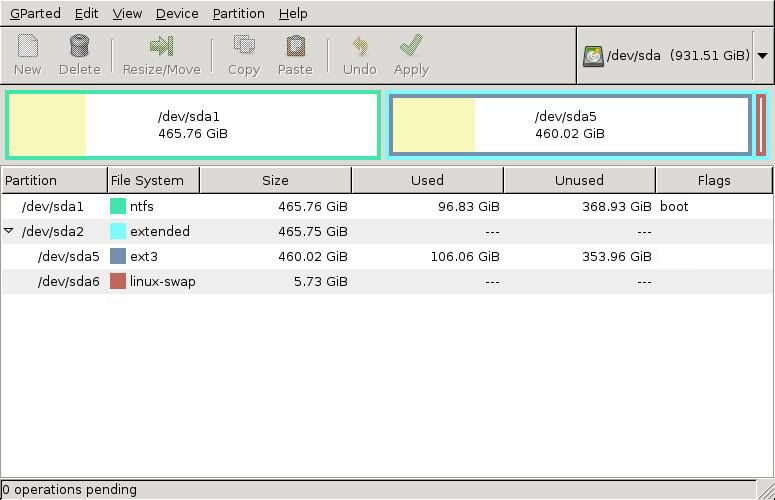Open the Device menu

pyautogui.click(x=177, y=13)
